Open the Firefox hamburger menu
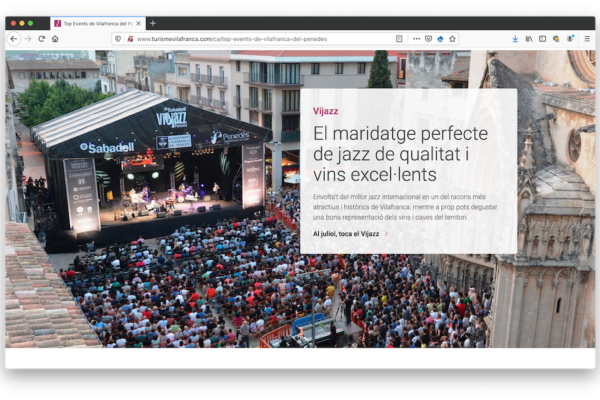The width and height of the screenshot is (600, 400). [587, 39]
